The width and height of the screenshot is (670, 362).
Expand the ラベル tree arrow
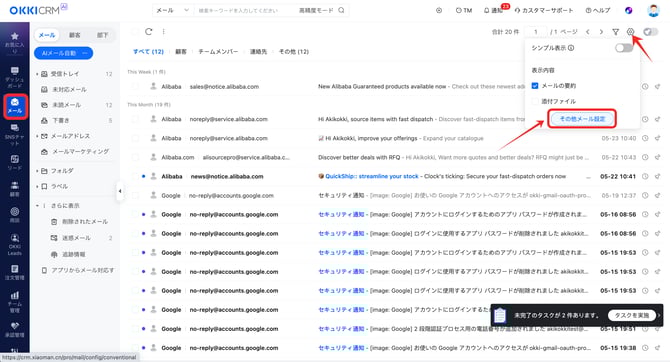pos(37,186)
